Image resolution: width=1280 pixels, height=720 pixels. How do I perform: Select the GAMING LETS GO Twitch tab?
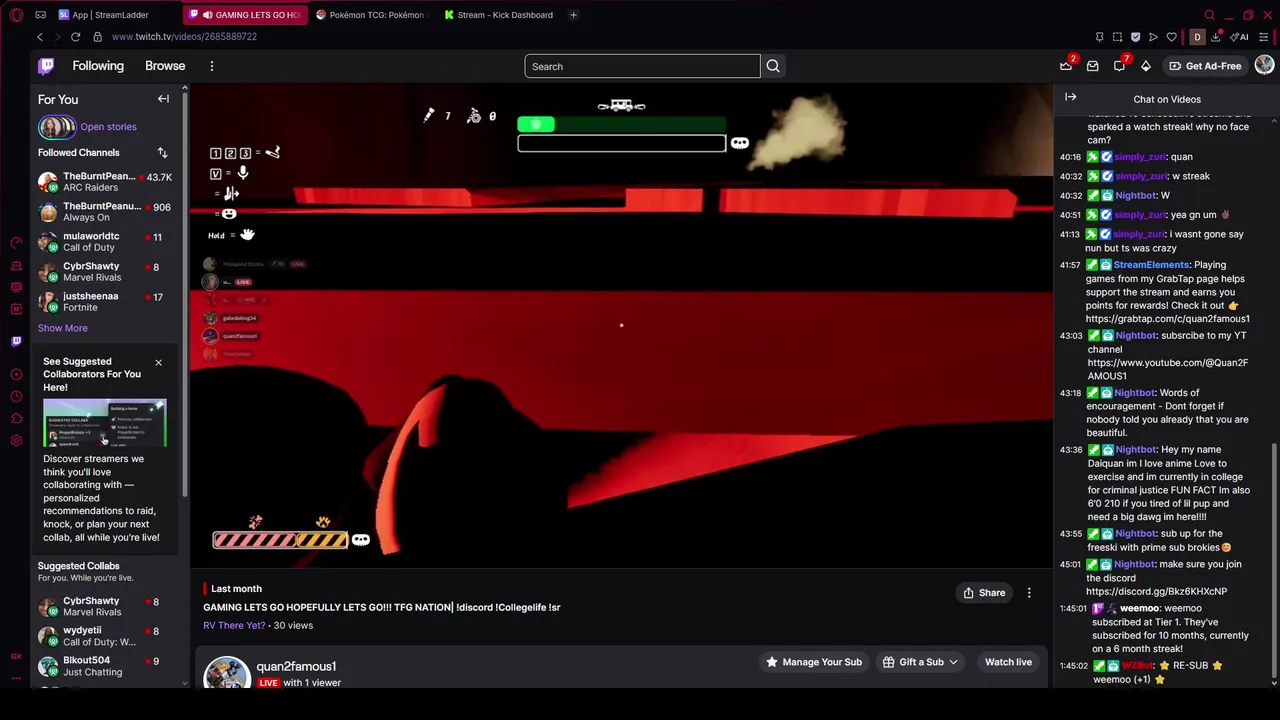(246, 15)
